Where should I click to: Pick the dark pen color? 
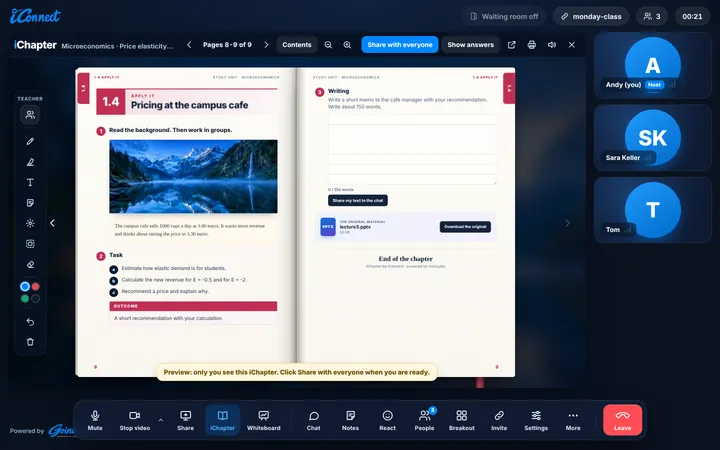35,298
